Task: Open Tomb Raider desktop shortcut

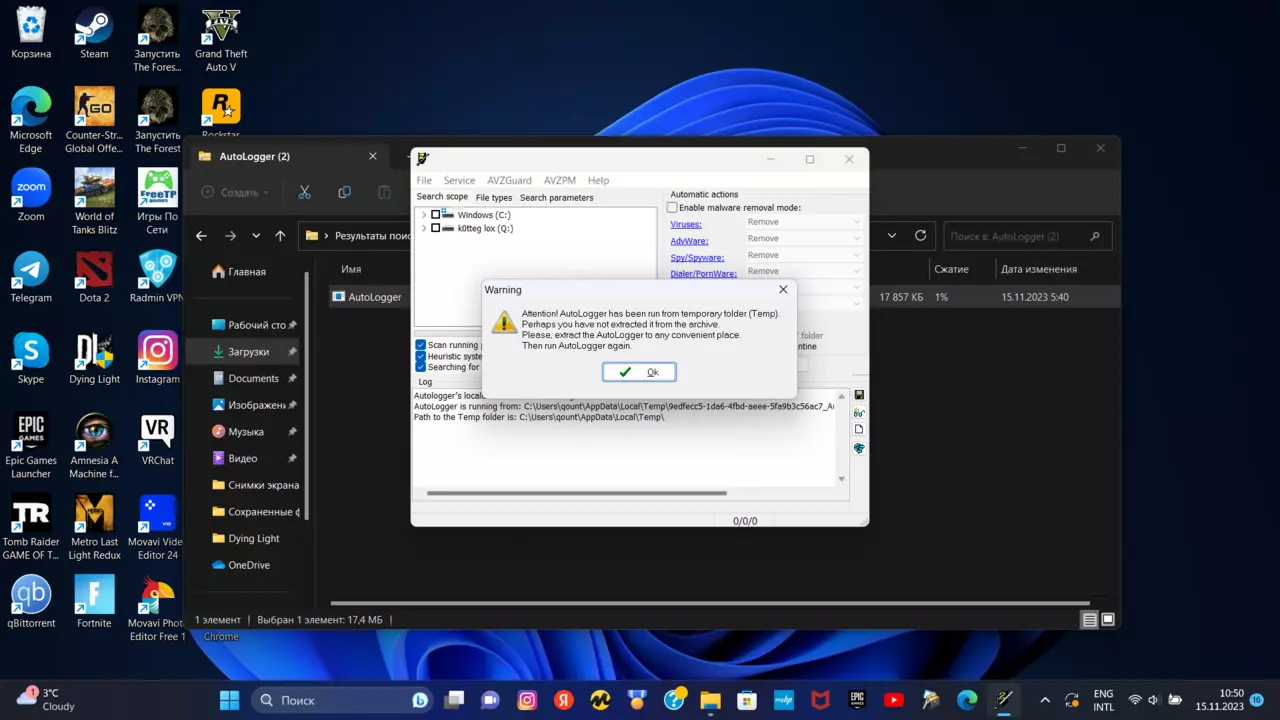Action: (31, 528)
